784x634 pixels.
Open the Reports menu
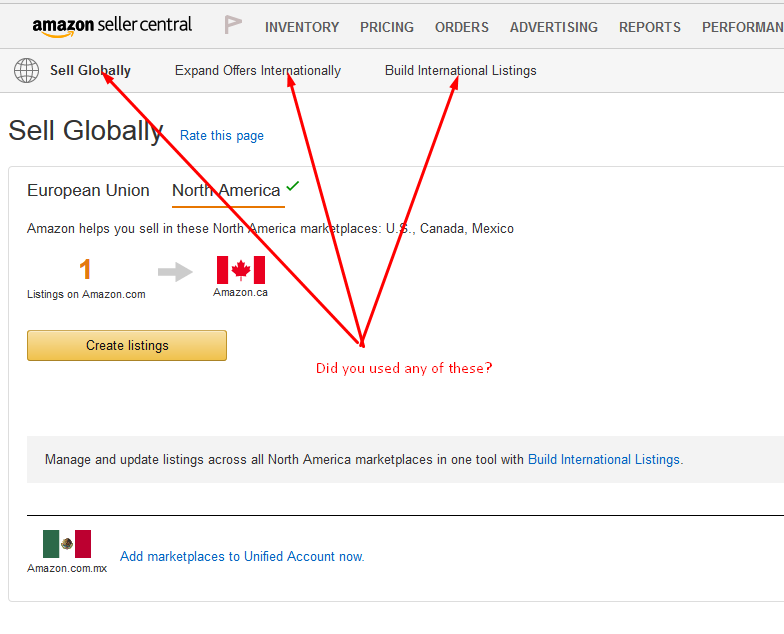pyautogui.click(x=650, y=27)
